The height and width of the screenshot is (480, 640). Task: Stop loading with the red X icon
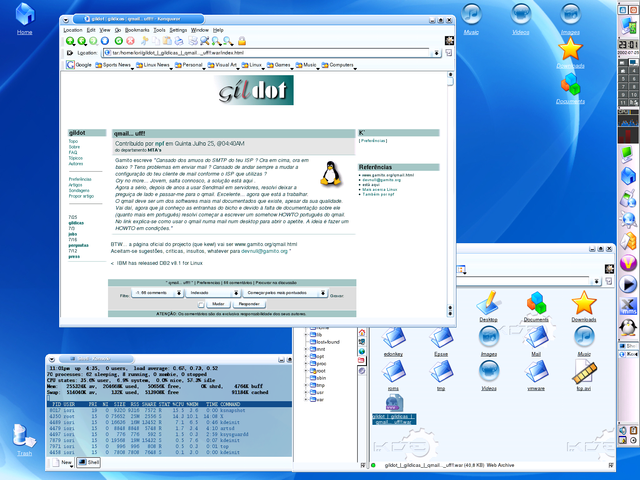(130, 41)
